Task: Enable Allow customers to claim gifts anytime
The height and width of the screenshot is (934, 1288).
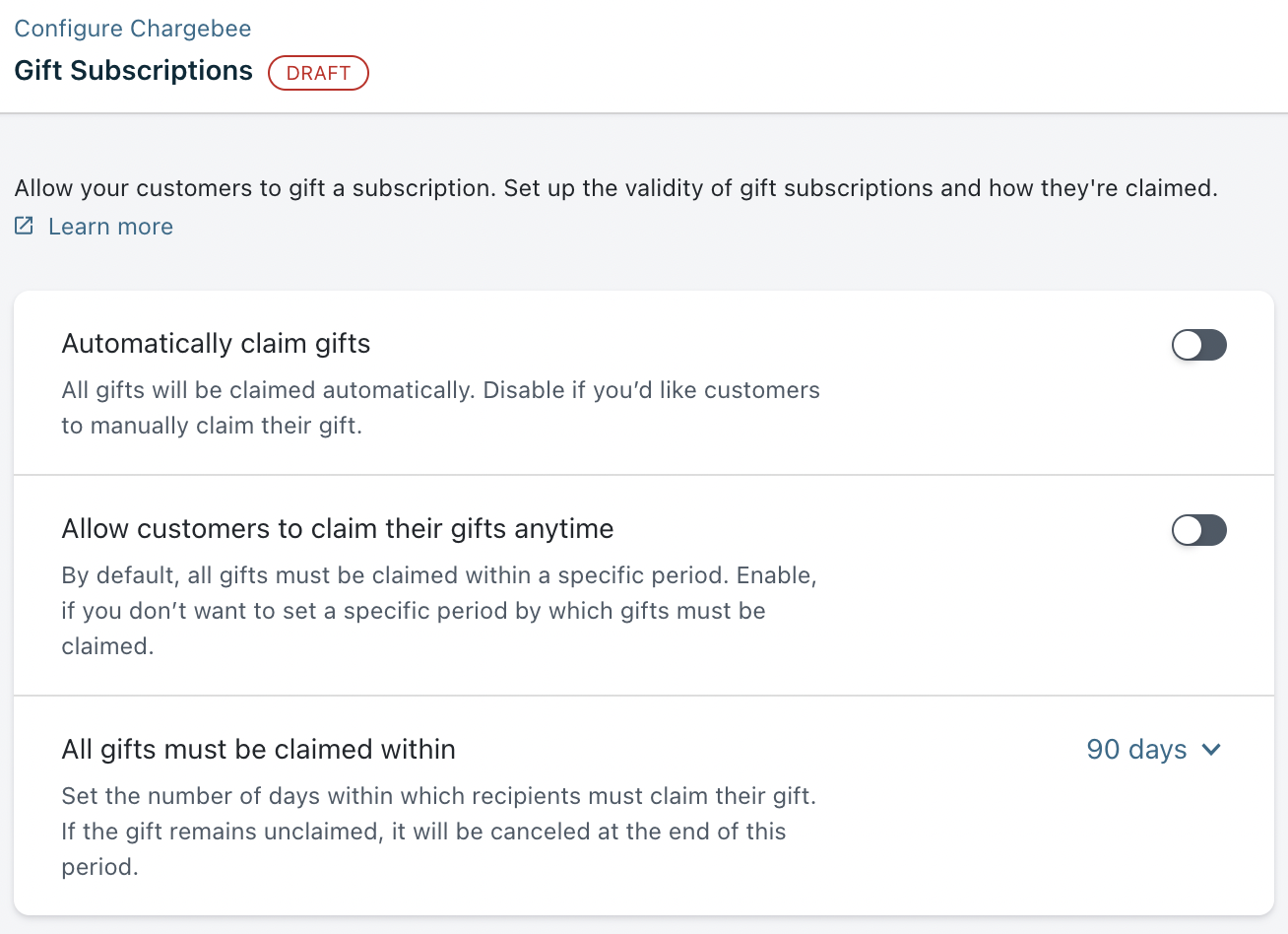Action: click(1198, 530)
